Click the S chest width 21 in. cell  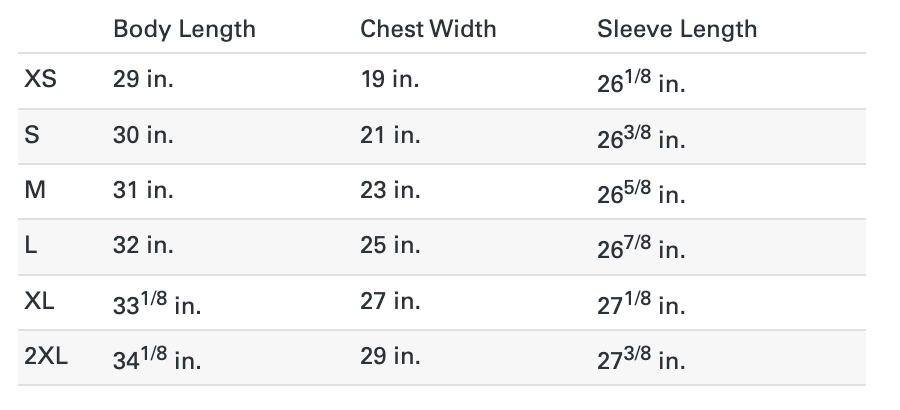pos(389,136)
